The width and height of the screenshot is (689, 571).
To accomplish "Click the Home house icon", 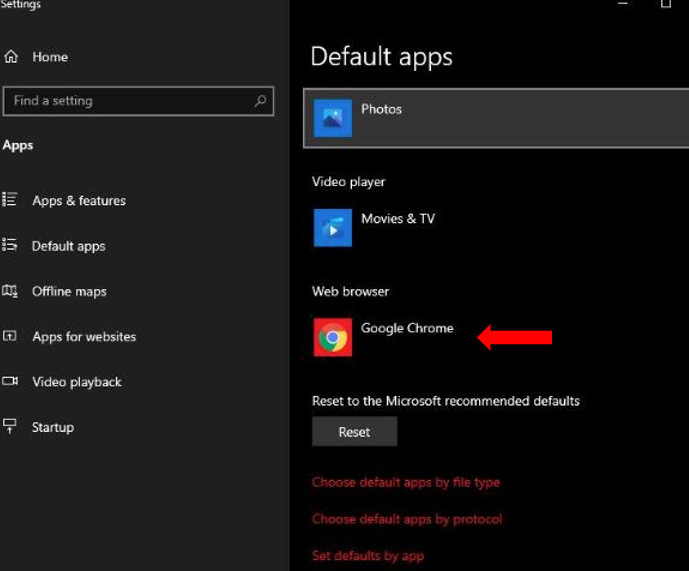I will (x=11, y=57).
